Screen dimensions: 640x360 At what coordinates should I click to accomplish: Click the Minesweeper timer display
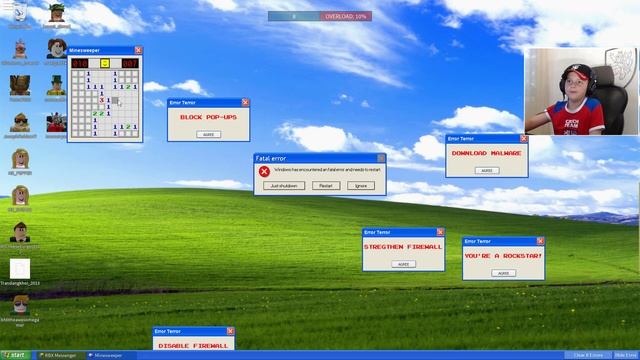[x=130, y=63]
